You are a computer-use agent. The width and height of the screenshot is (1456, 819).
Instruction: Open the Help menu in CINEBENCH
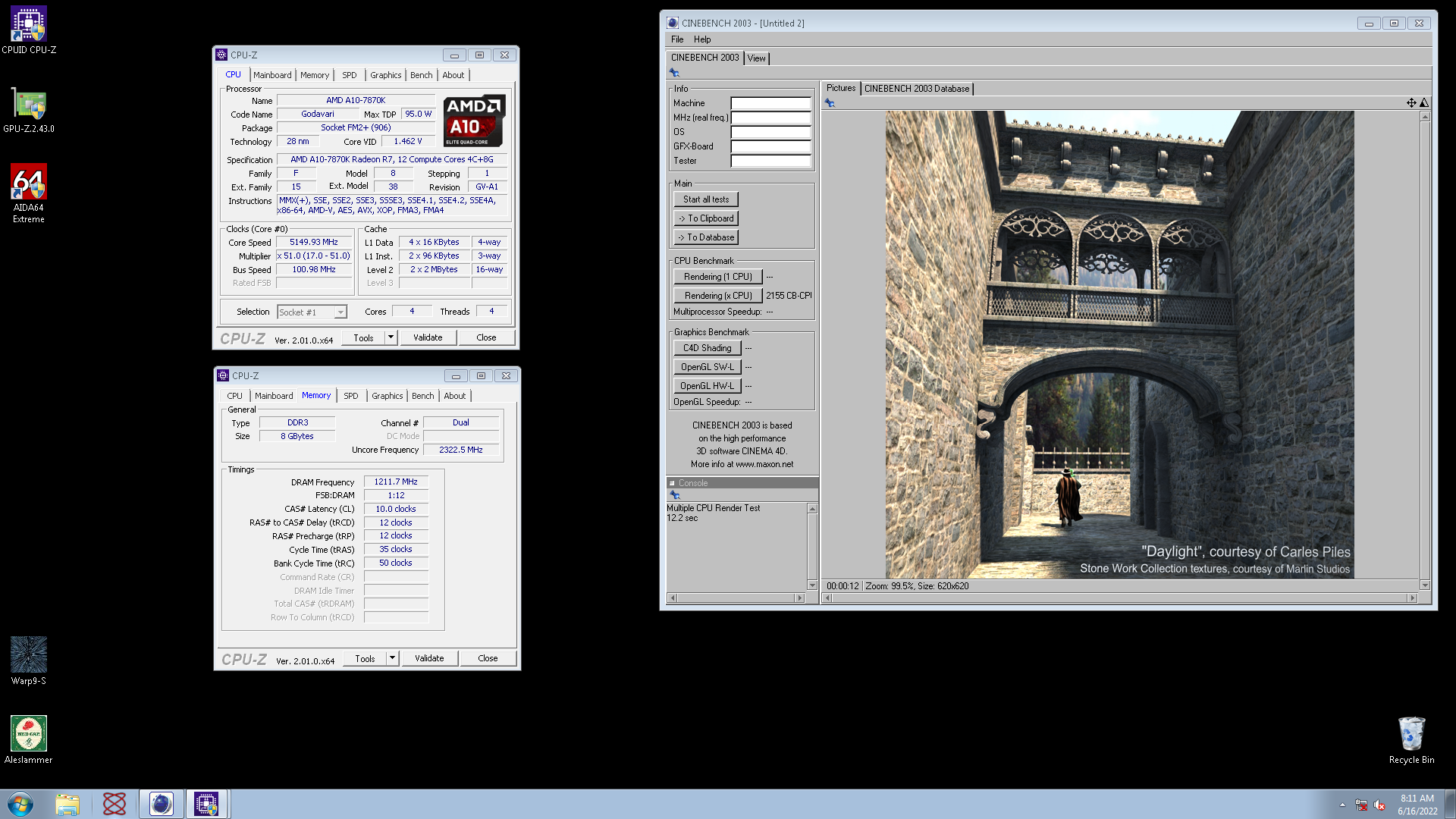(x=702, y=39)
